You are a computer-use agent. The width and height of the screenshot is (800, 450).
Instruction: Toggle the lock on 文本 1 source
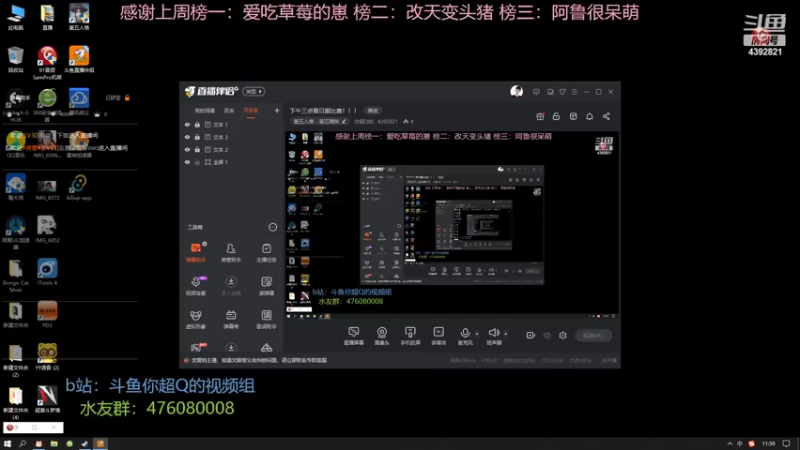197,124
